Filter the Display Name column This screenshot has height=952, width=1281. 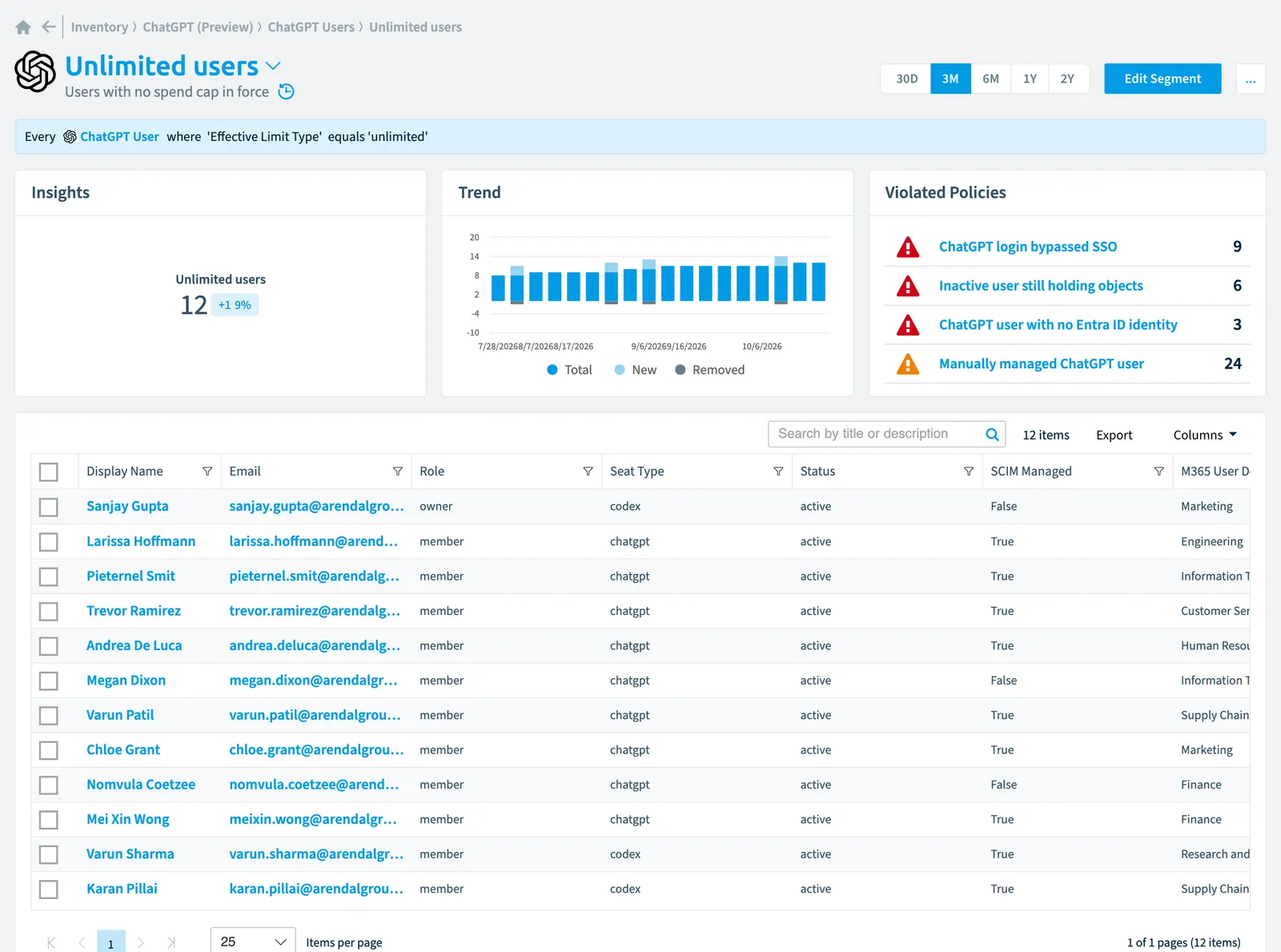(x=207, y=472)
